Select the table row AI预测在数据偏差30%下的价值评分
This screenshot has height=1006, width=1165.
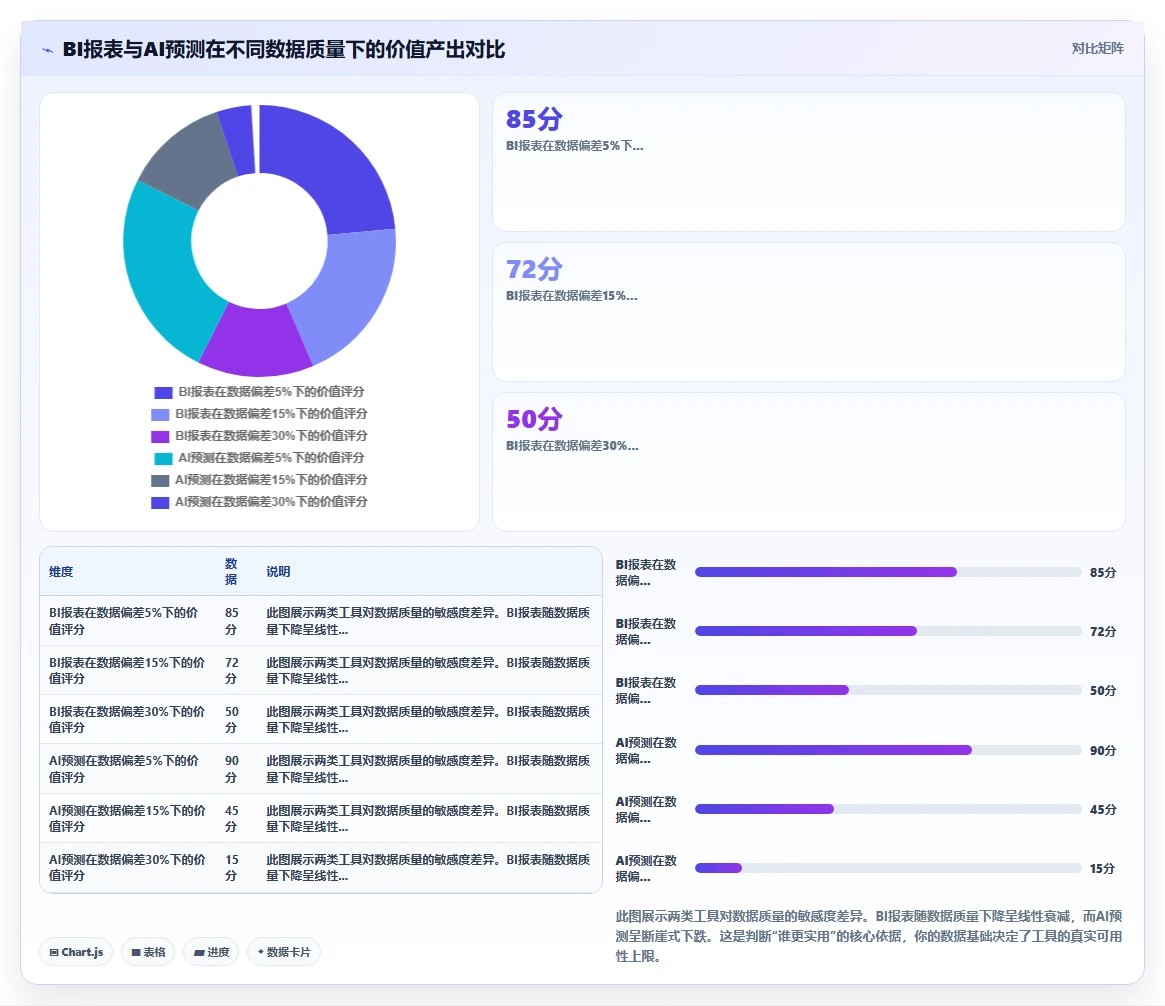[321, 867]
